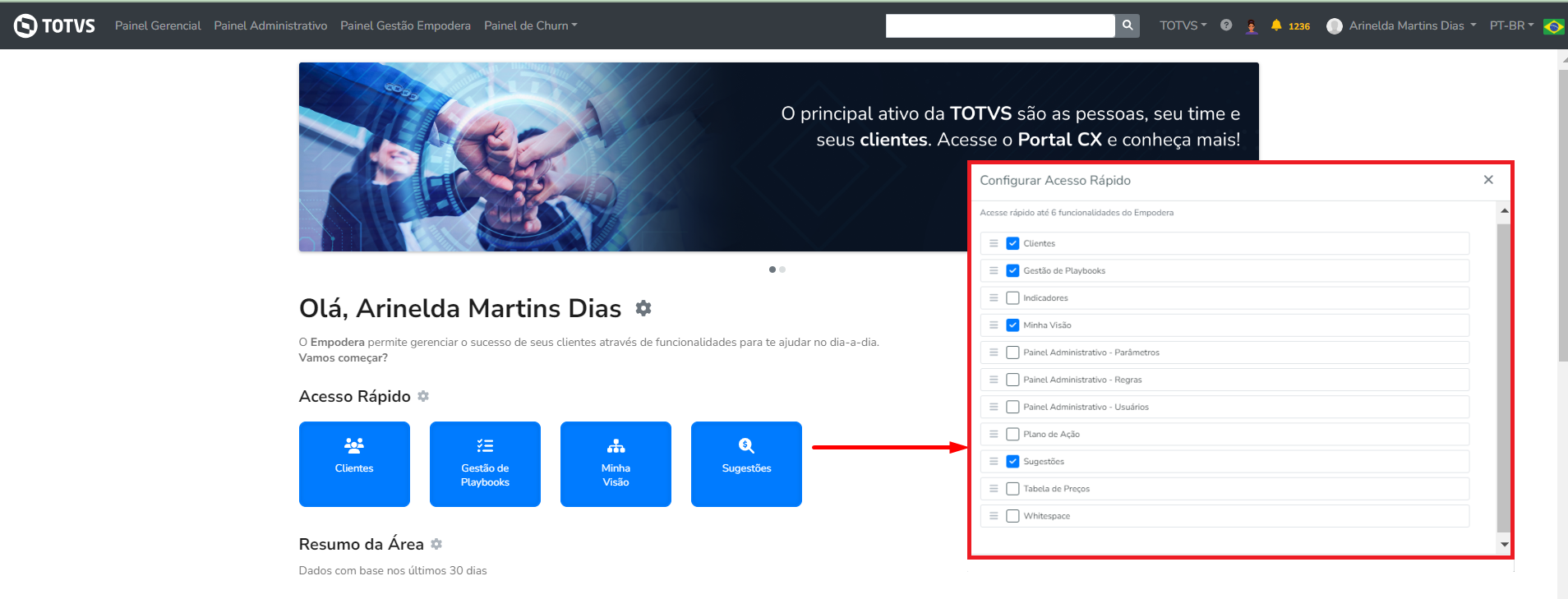
Task: Click the 1236 notifications count
Action: pos(1299,26)
